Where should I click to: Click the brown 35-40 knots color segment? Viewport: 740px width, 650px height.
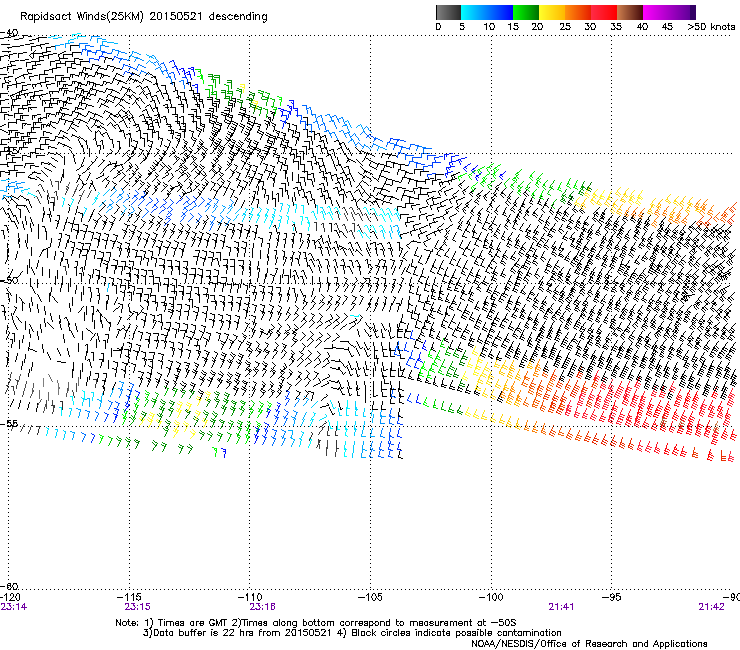(x=630, y=12)
